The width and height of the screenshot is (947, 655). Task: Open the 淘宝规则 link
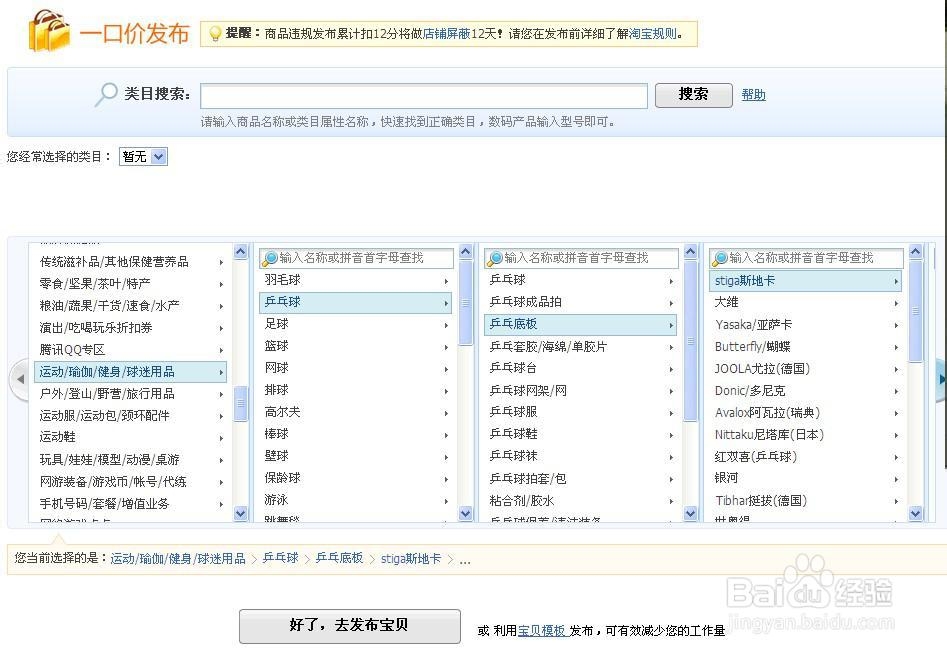[x=652, y=34]
